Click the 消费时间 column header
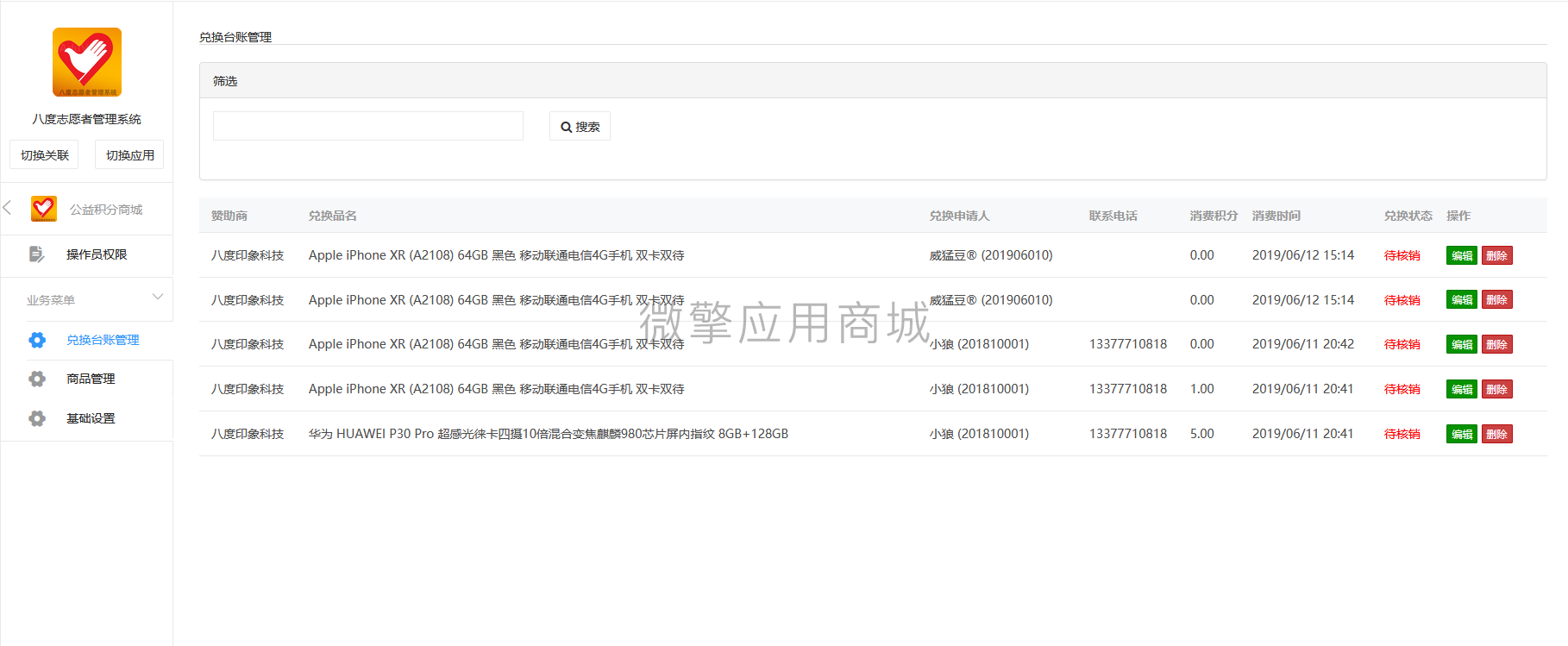 click(1276, 216)
